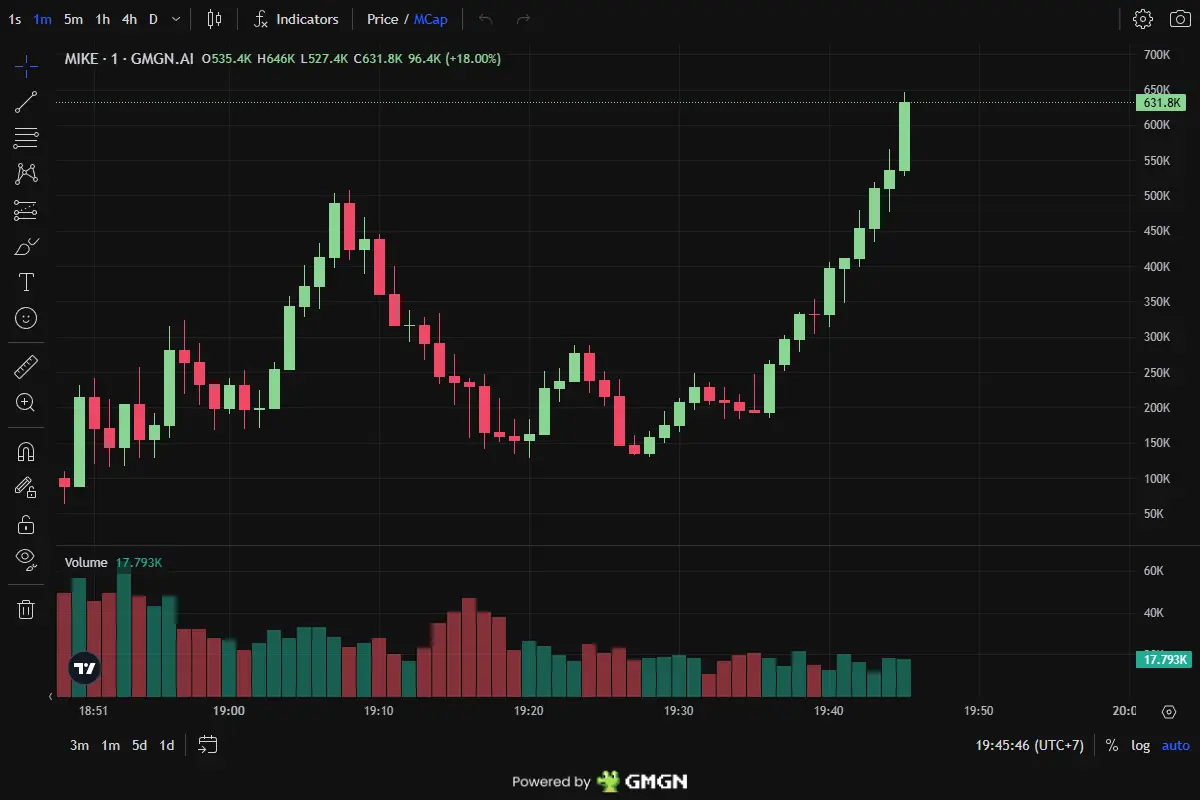The image size is (1200, 800).
Task: Toggle auto scale
Action: click(1176, 745)
